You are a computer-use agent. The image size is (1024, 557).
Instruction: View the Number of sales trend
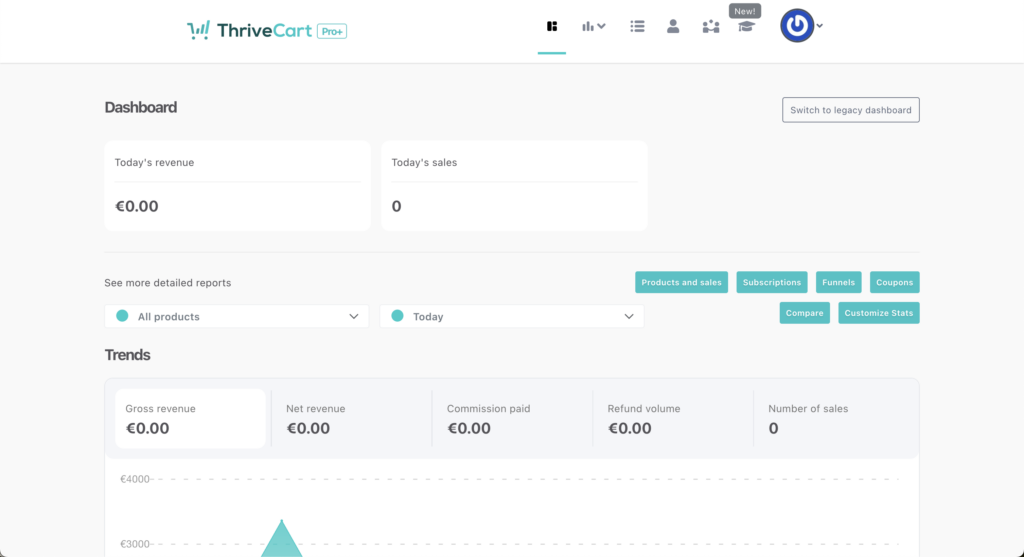point(834,418)
